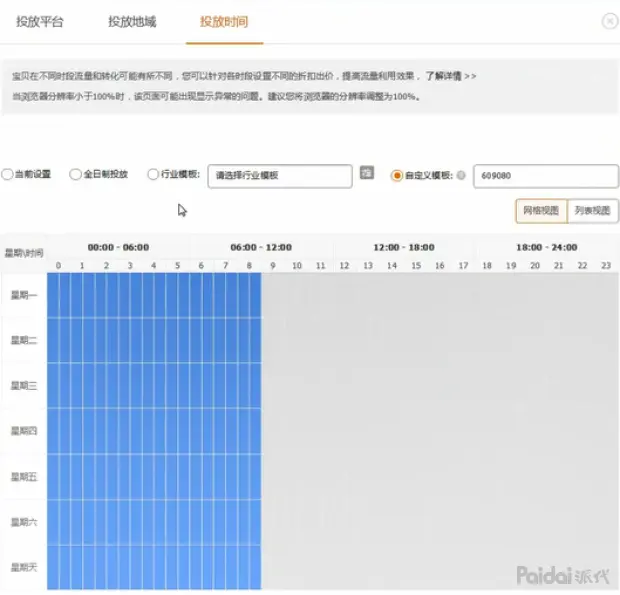Click hour 17 column header

click(463, 266)
